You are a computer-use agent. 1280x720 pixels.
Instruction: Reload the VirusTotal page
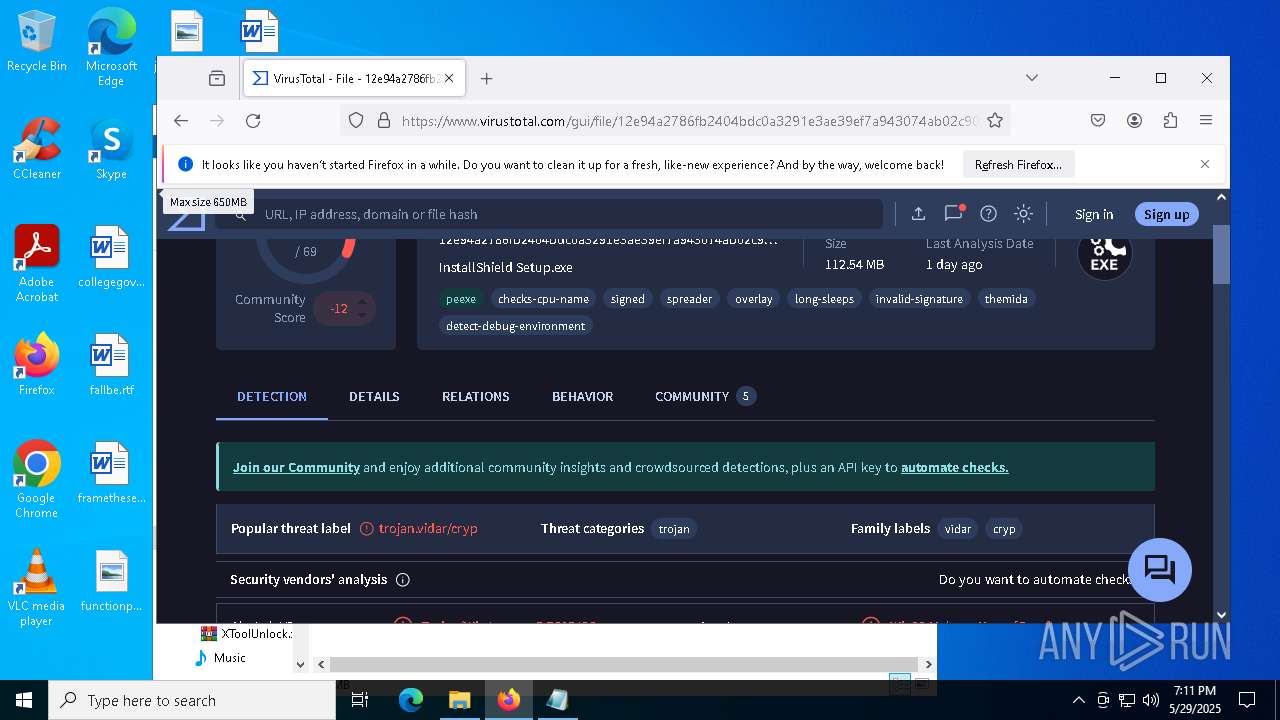pos(253,121)
